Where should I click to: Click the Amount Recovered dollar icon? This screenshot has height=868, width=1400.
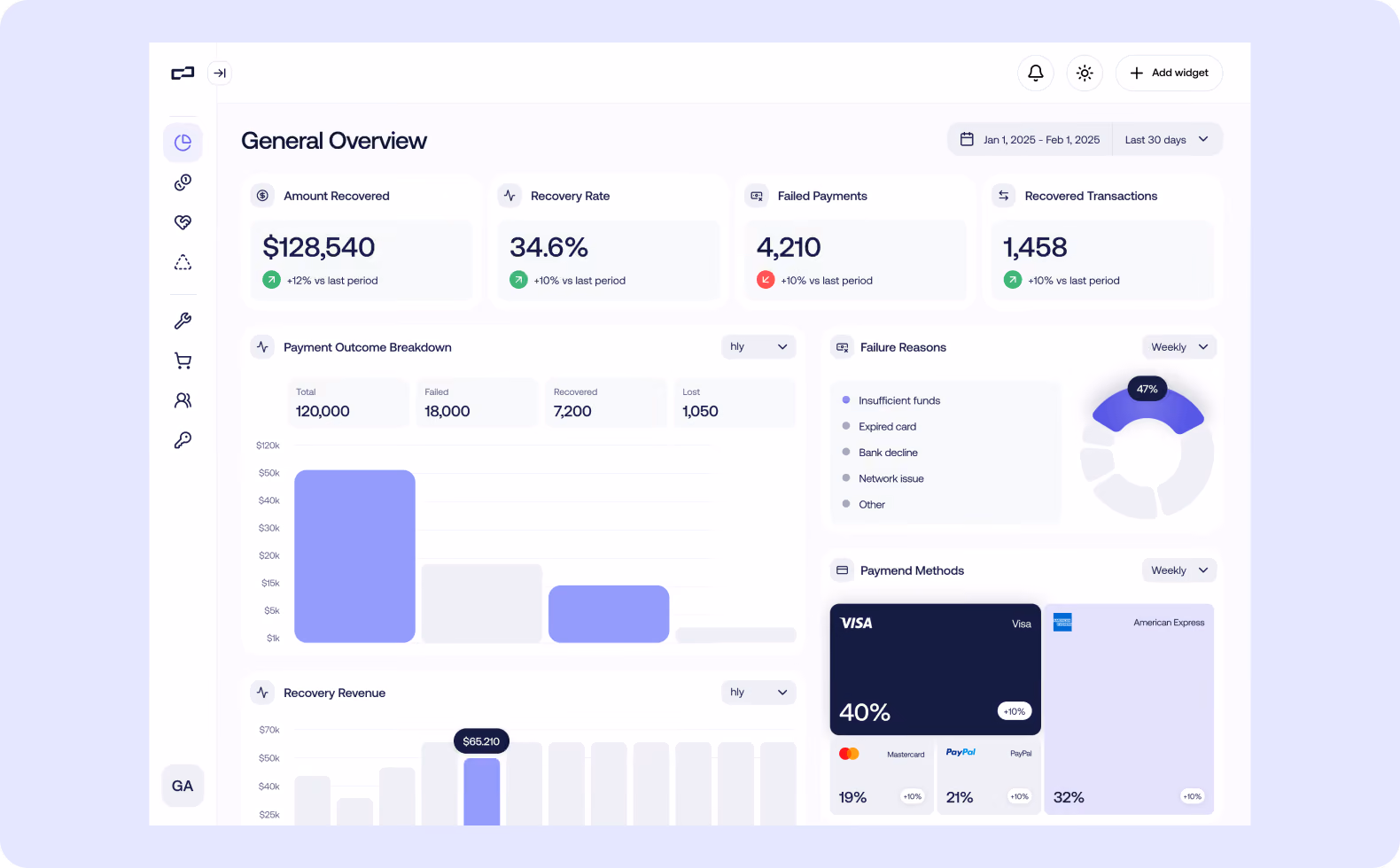click(x=262, y=196)
